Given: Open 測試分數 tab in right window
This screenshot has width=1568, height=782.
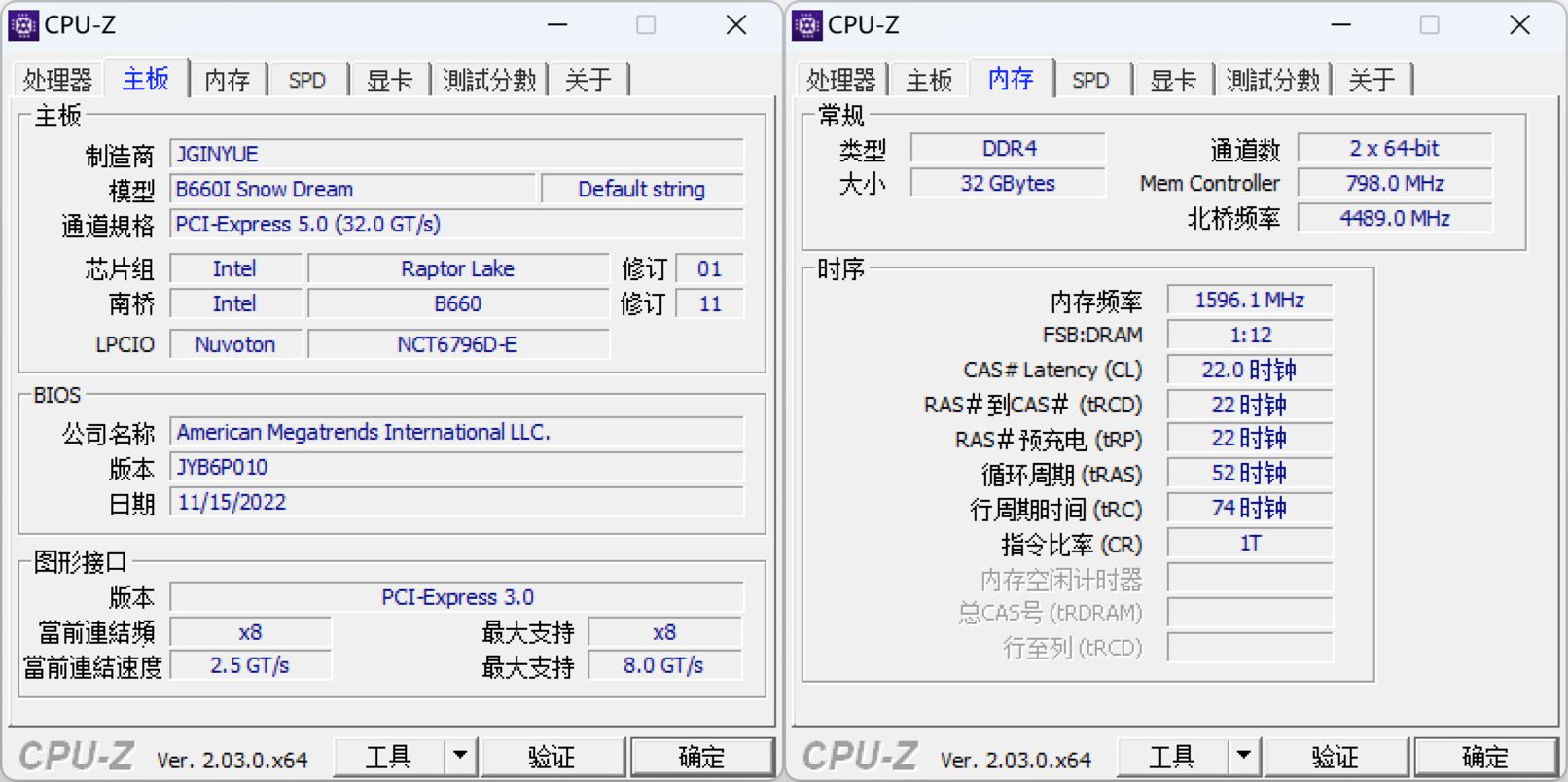Looking at the screenshot, I should point(1273,80).
